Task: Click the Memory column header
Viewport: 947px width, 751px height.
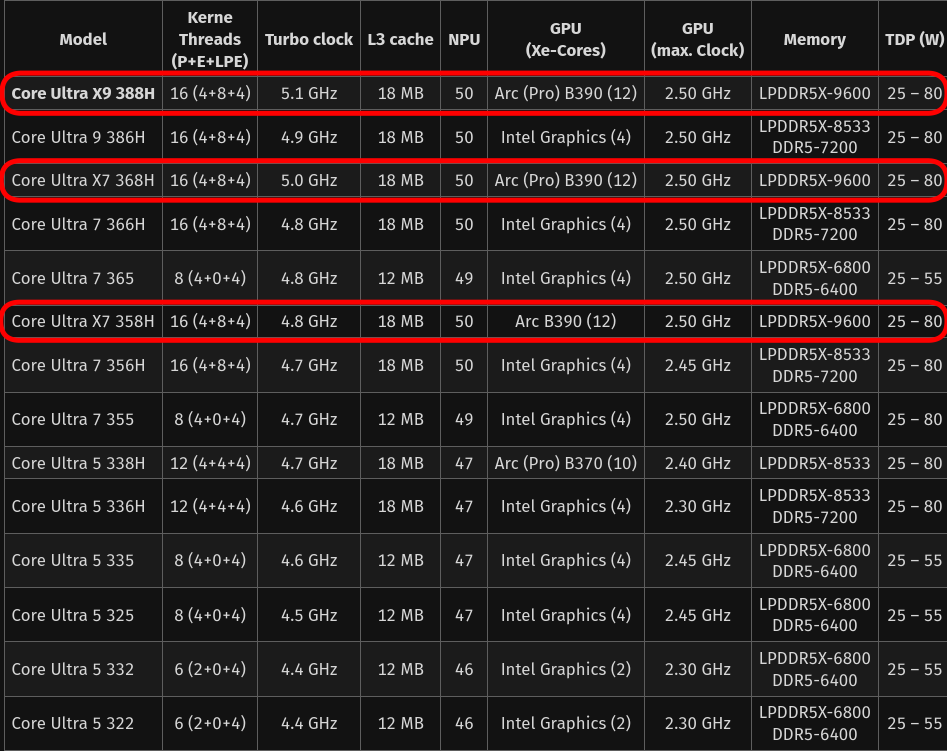Action: click(814, 39)
